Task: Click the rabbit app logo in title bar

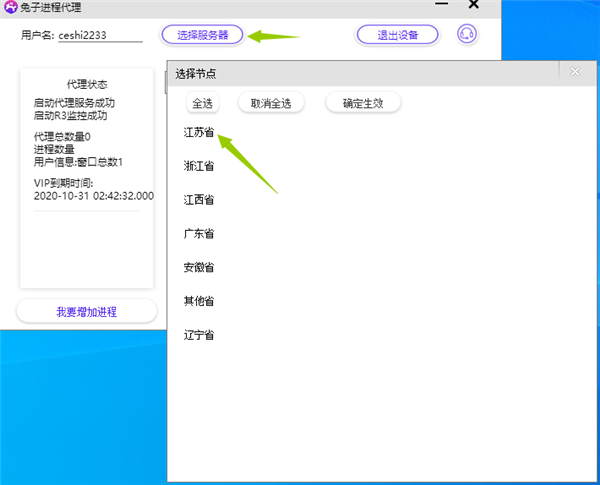Action: click(10, 7)
